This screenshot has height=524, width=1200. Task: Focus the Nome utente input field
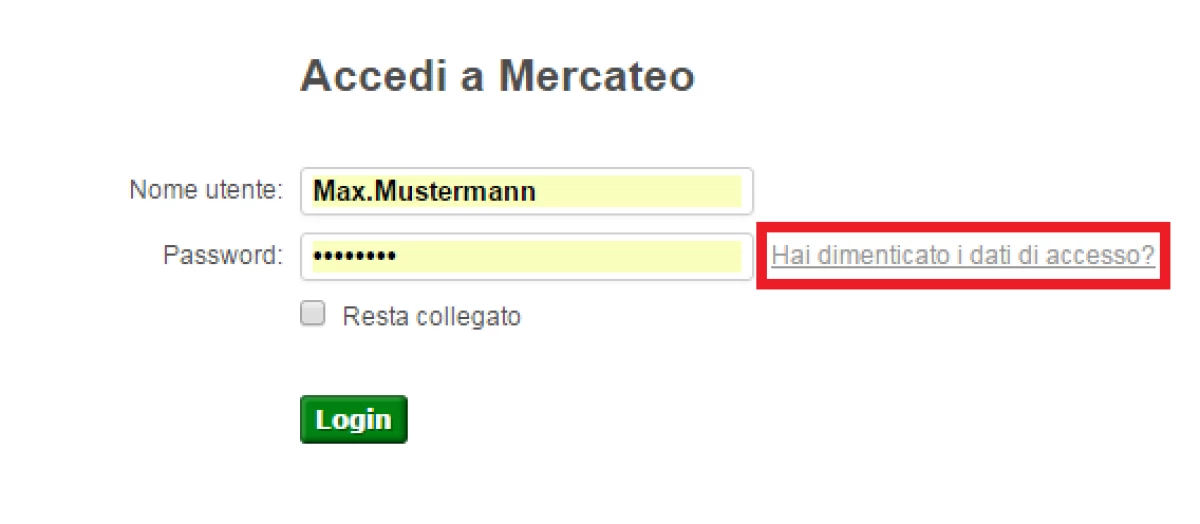click(x=526, y=191)
